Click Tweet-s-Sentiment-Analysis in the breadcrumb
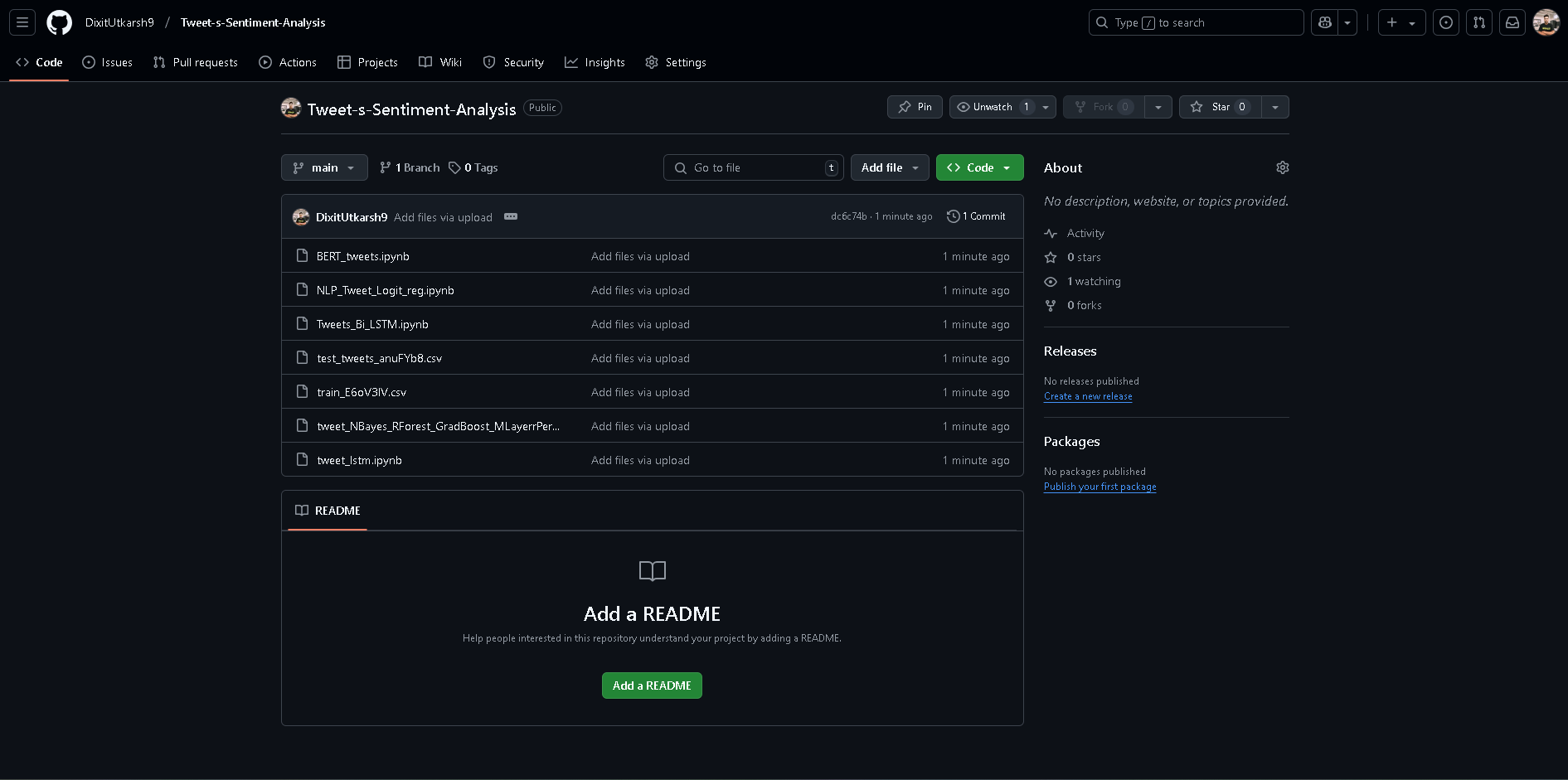Screen dimensions: 1568x780 click(253, 22)
